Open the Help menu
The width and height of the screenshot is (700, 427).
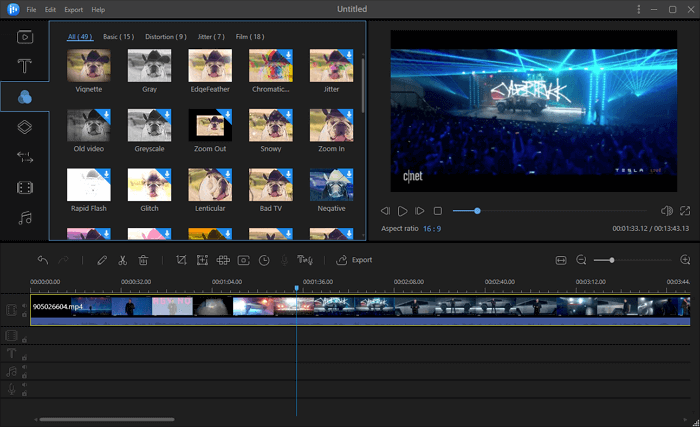(98, 9)
